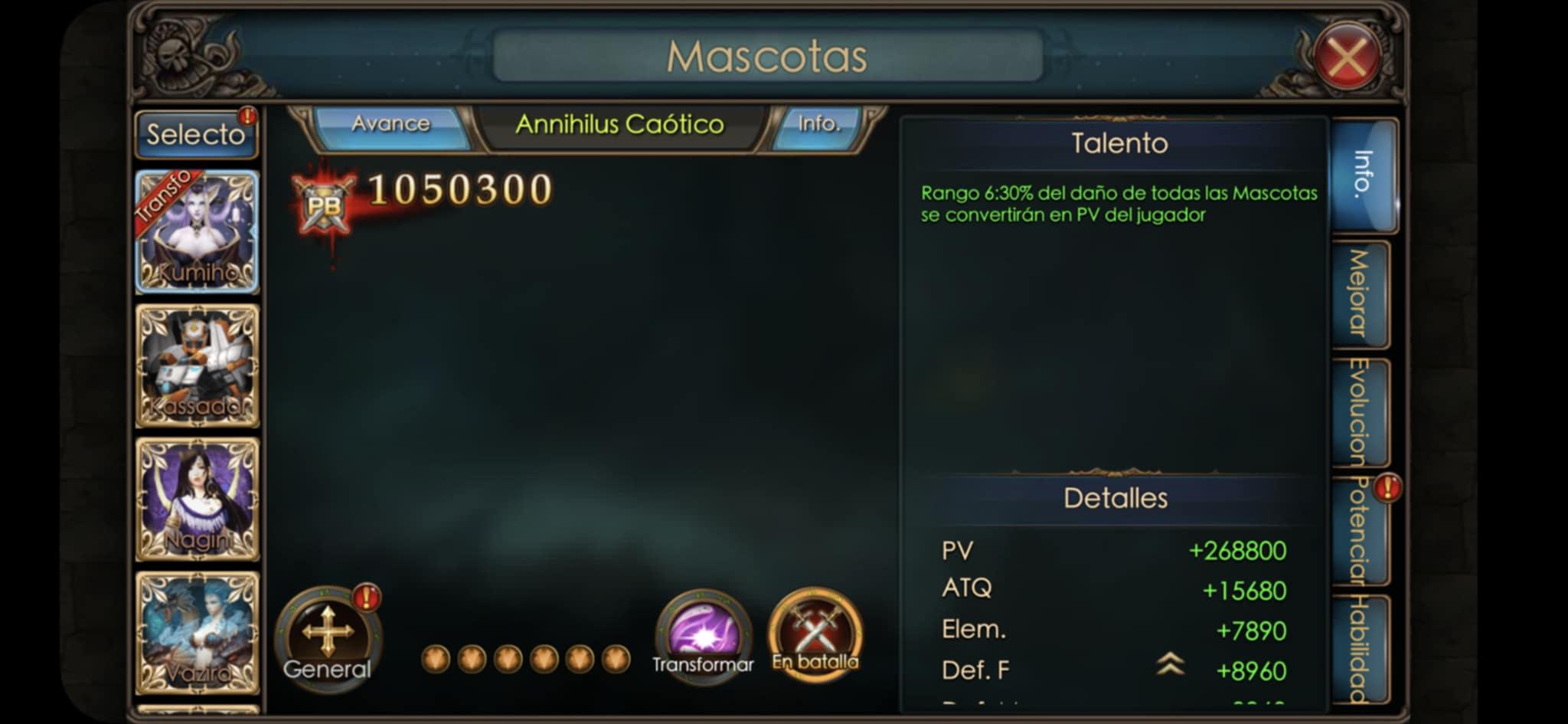
Task: Click the Selecto button
Action: (x=197, y=135)
